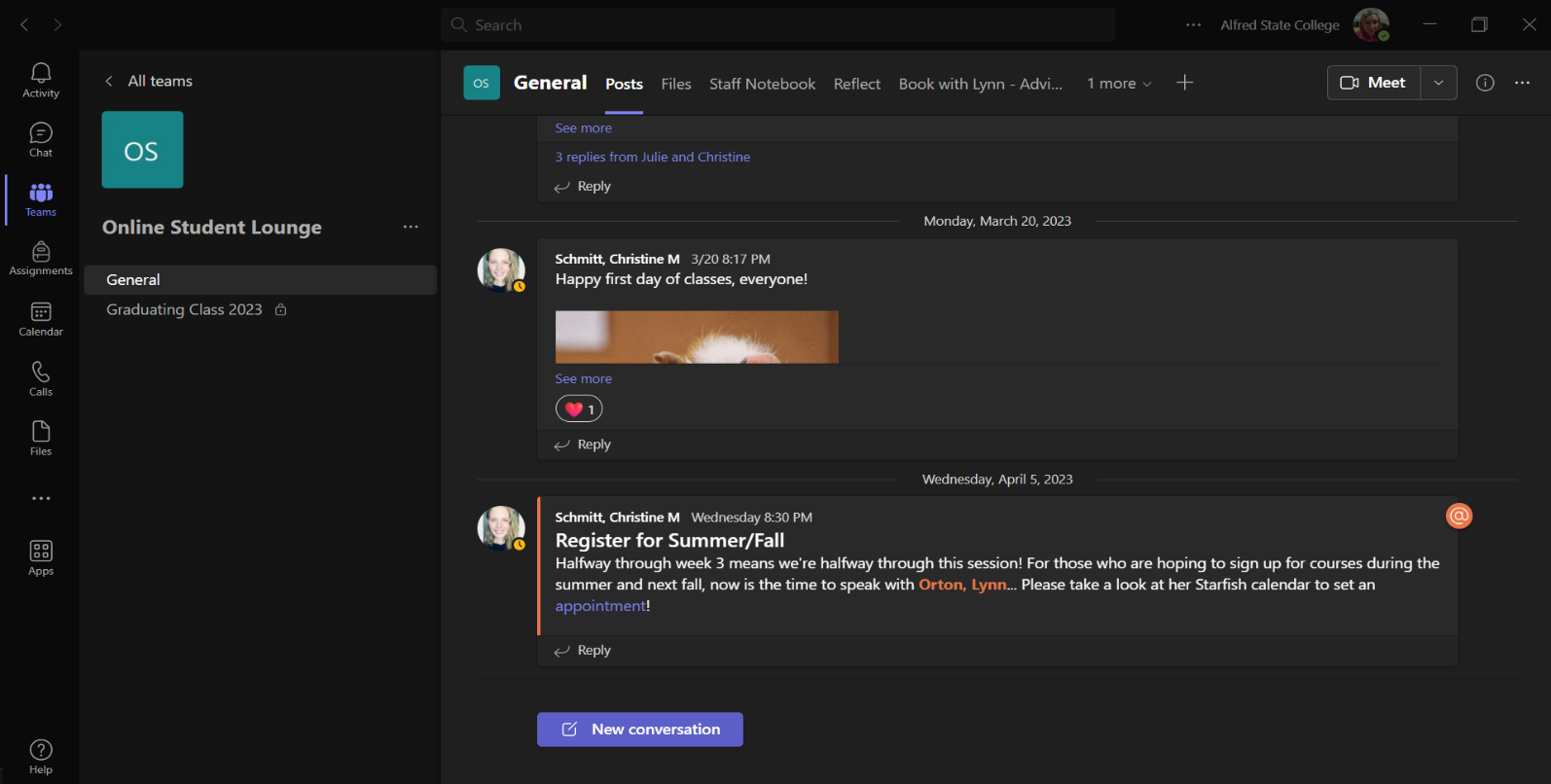The height and width of the screenshot is (784, 1551).
Task: Open Online Student Lounge more options
Action: [x=411, y=227]
